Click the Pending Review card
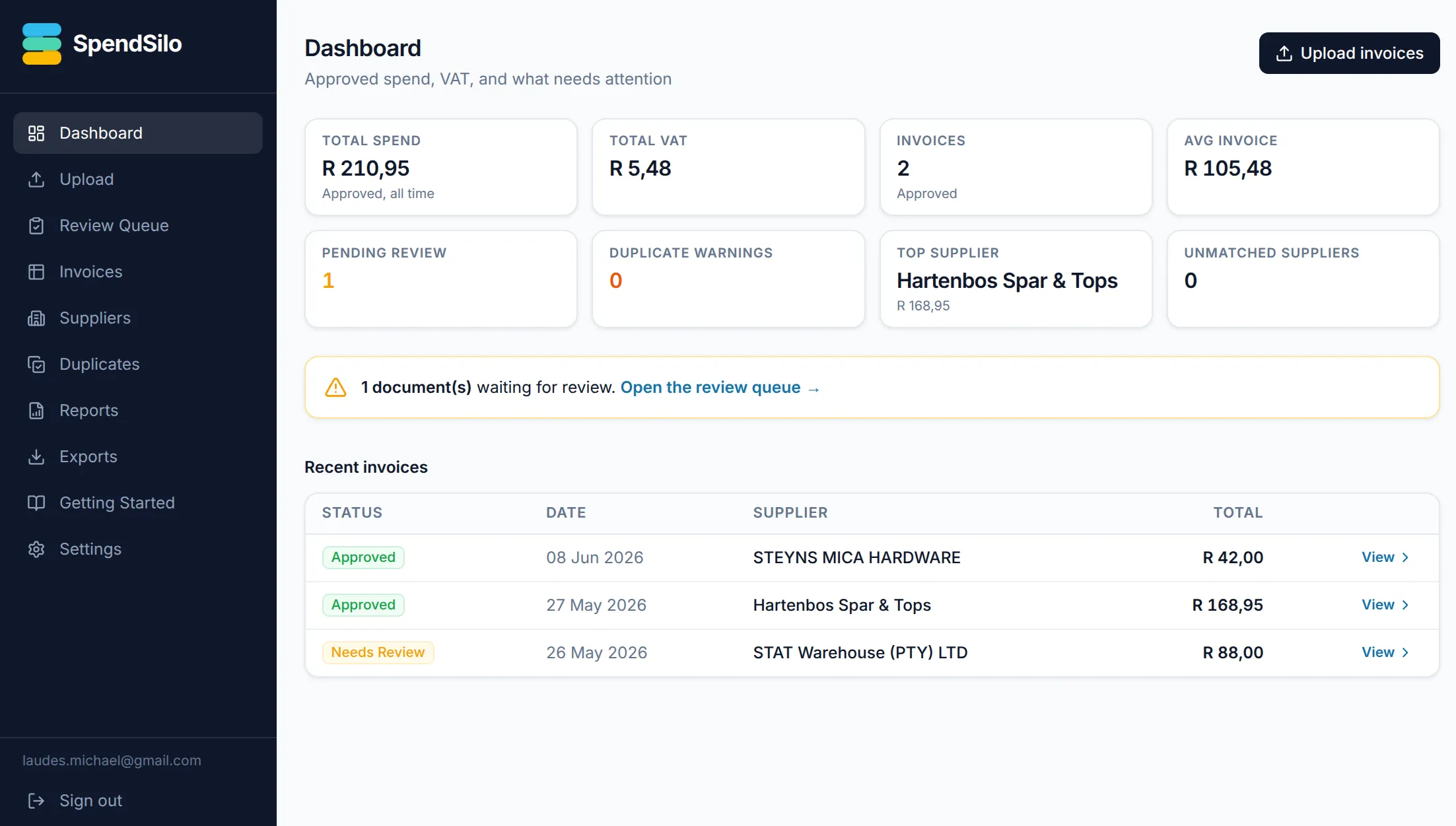The height and width of the screenshot is (826, 1456). pos(441,279)
